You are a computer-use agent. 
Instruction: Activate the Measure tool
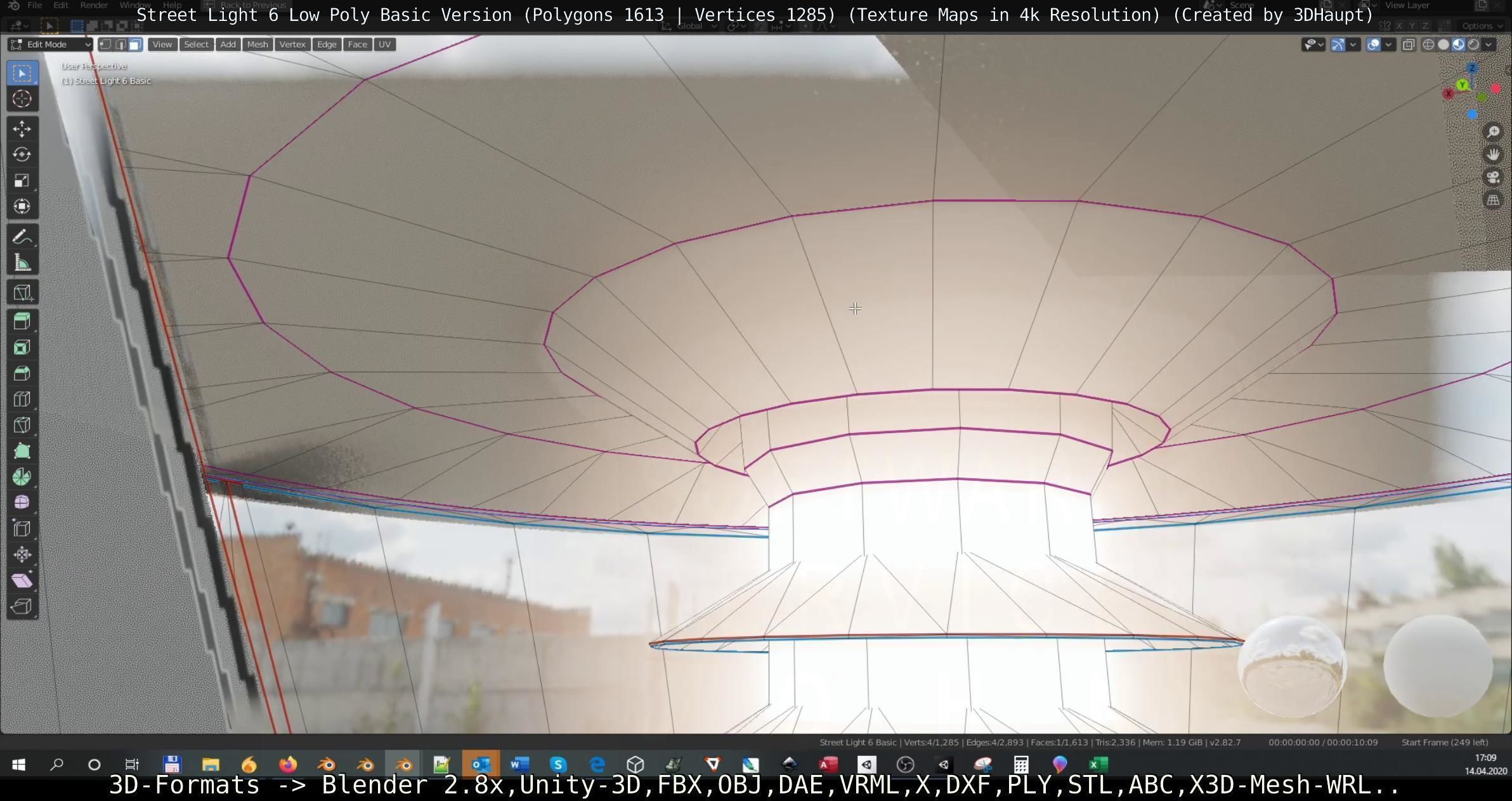(22, 263)
